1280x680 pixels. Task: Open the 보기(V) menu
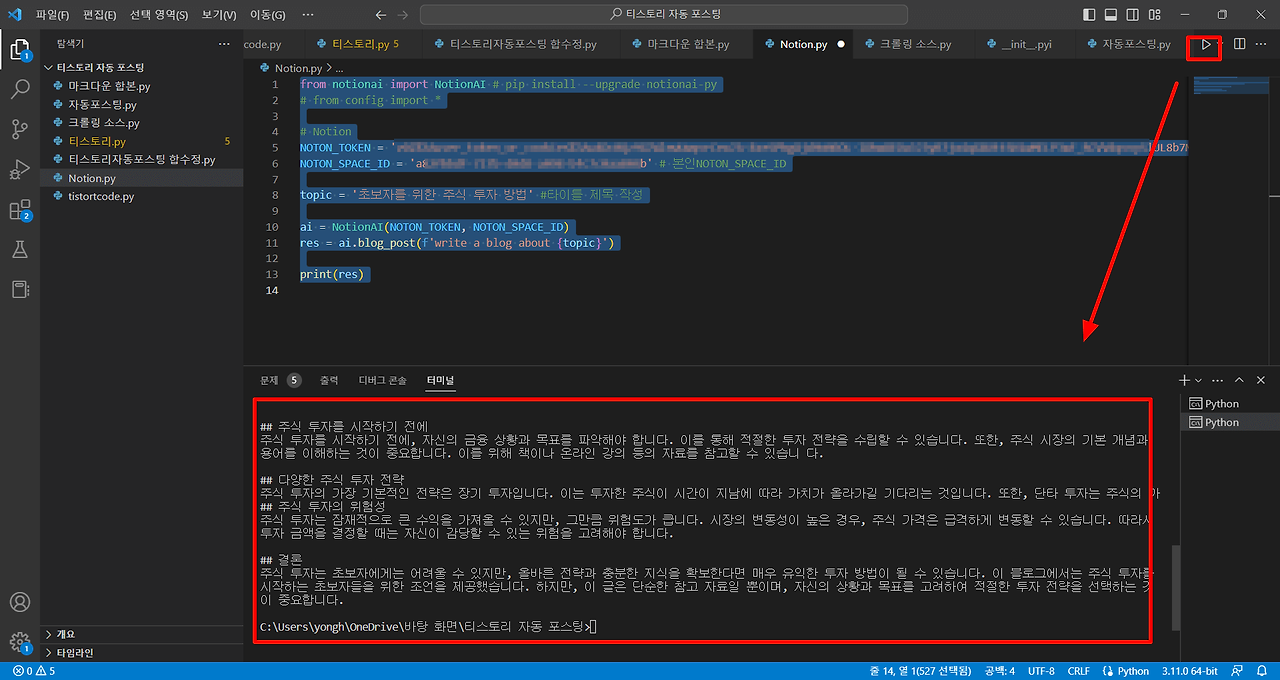pyautogui.click(x=218, y=15)
